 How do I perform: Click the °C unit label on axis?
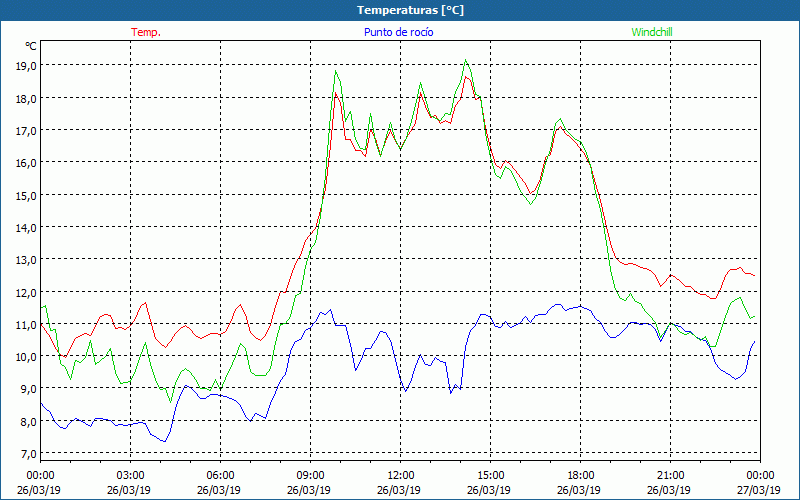(x=31, y=46)
